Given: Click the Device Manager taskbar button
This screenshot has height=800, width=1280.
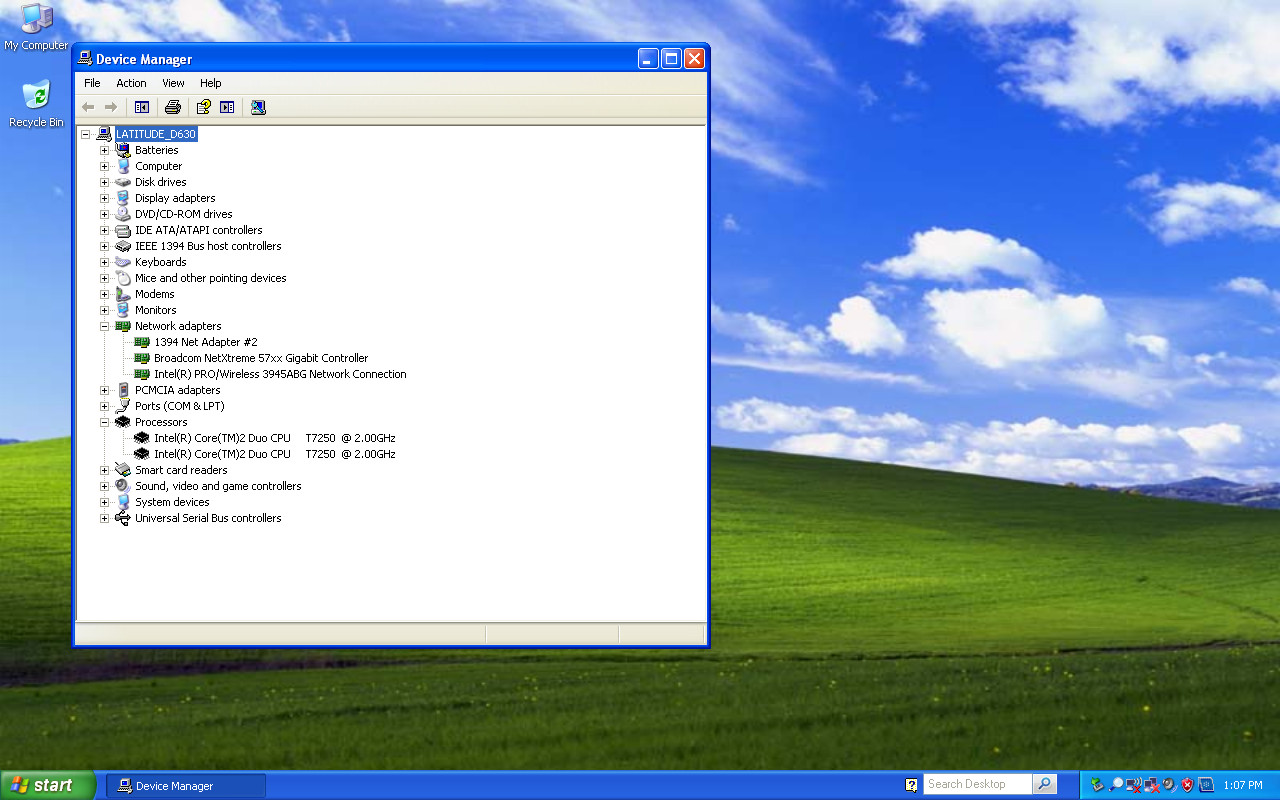Looking at the screenshot, I should point(186,786).
